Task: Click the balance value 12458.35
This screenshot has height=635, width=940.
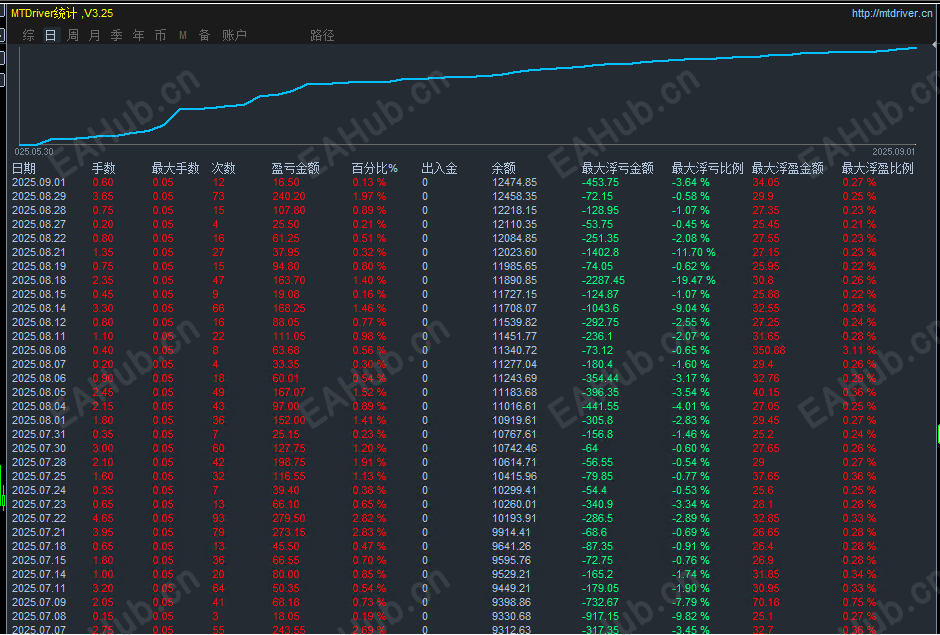Action: coord(514,196)
